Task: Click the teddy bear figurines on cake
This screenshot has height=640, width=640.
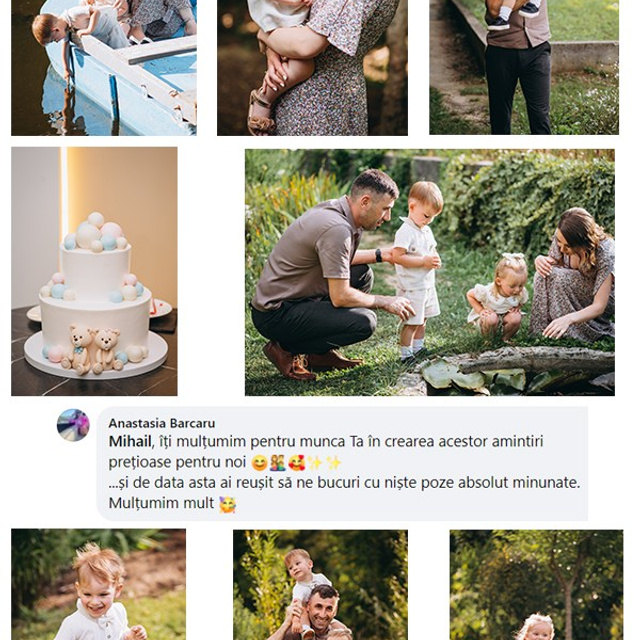Action: (92, 349)
